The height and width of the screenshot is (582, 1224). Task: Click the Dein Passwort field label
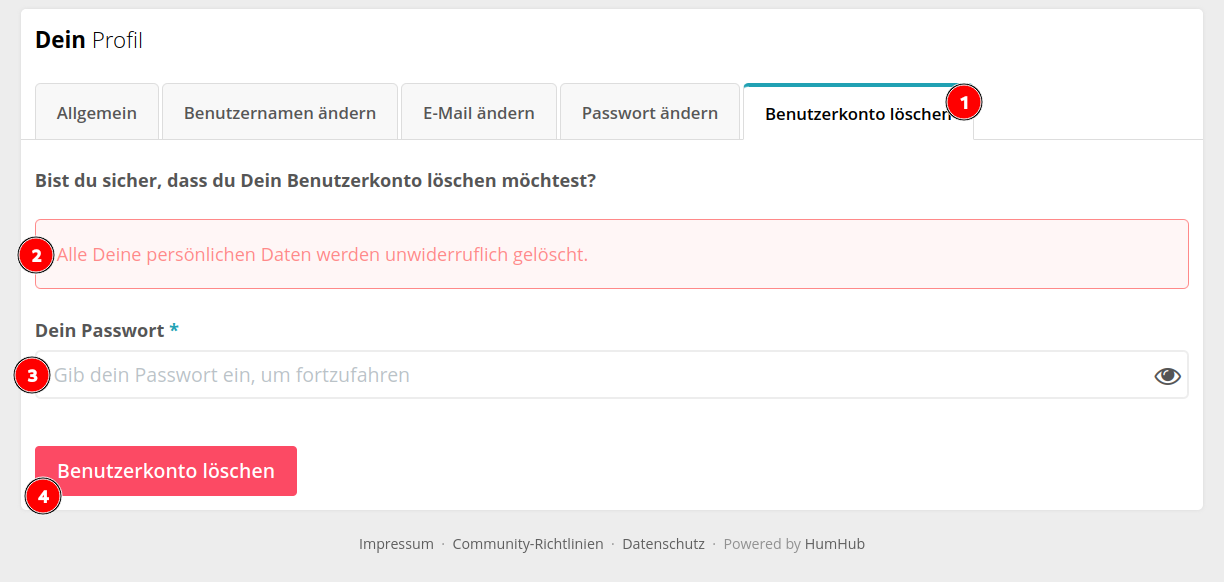point(100,330)
